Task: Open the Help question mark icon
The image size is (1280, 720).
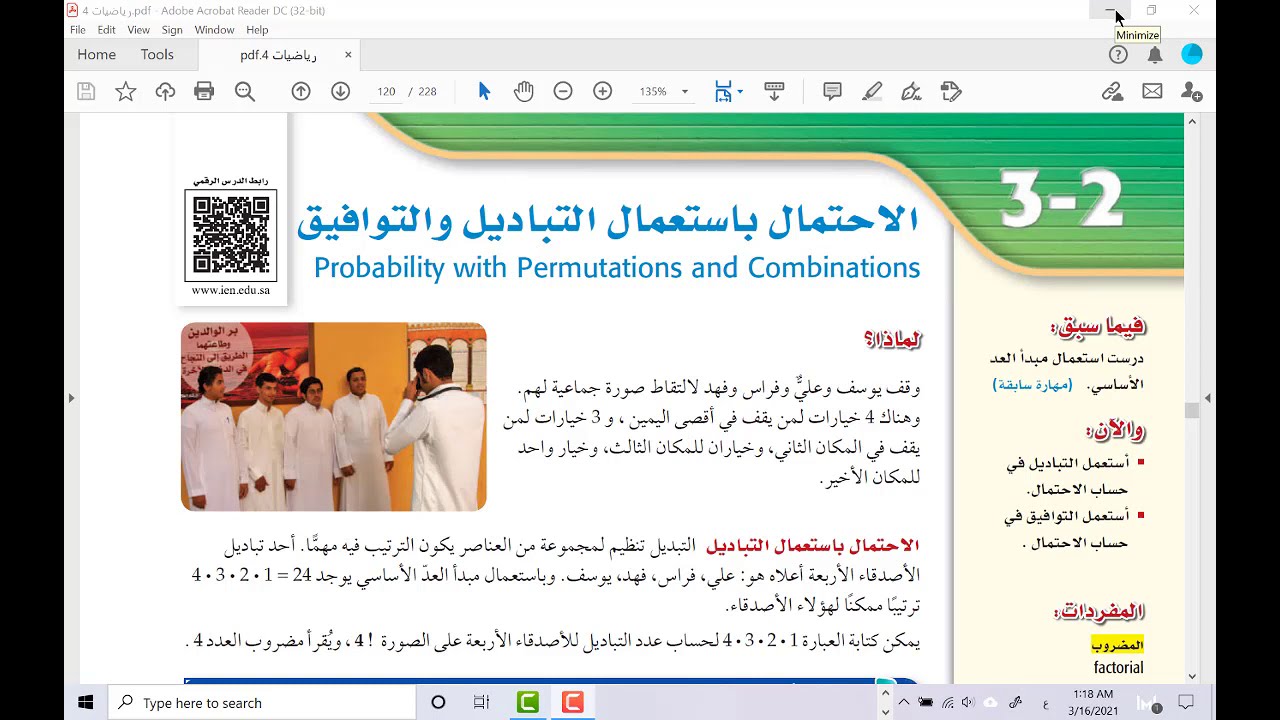Action: (1118, 55)
